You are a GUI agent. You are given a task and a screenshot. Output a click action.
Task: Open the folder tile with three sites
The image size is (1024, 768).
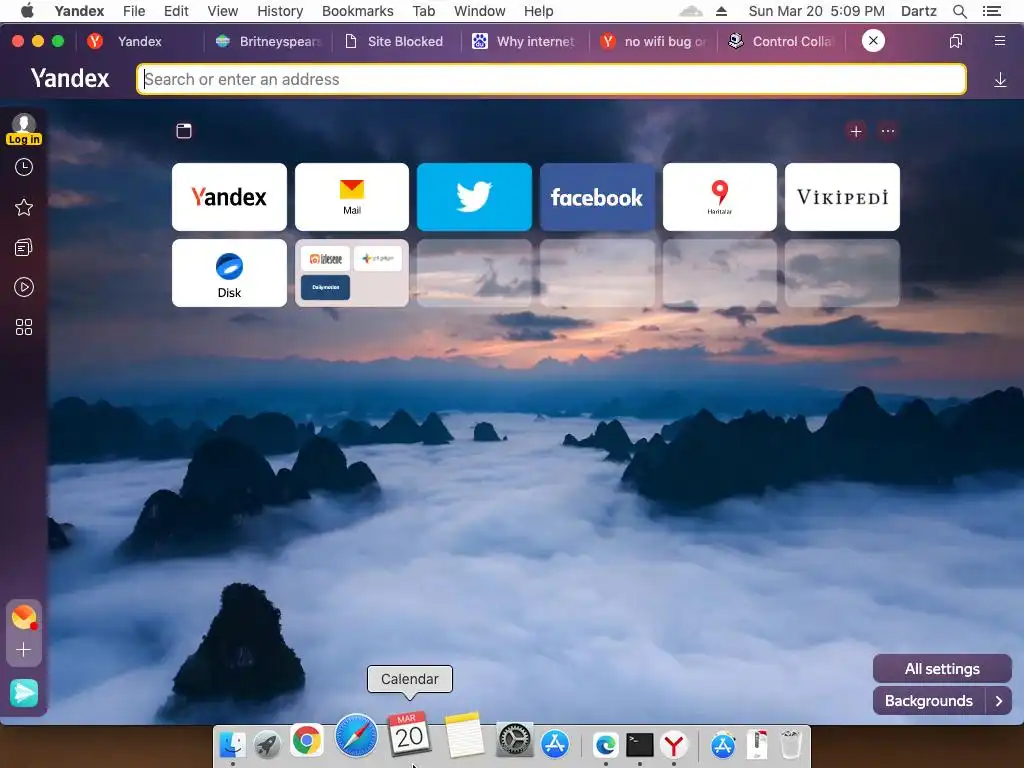point(352,273)
